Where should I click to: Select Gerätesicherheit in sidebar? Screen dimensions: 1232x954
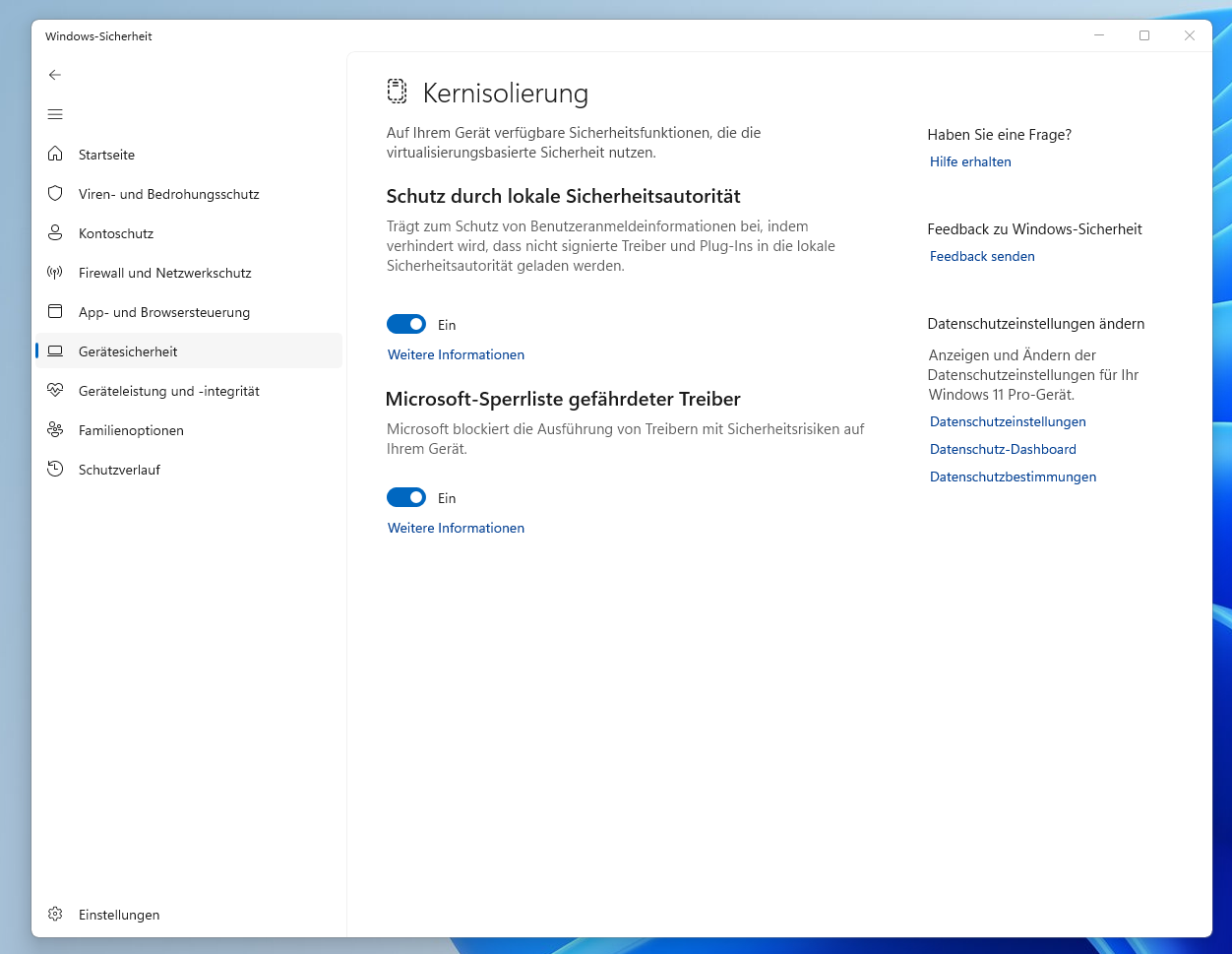tap(189, 351)
